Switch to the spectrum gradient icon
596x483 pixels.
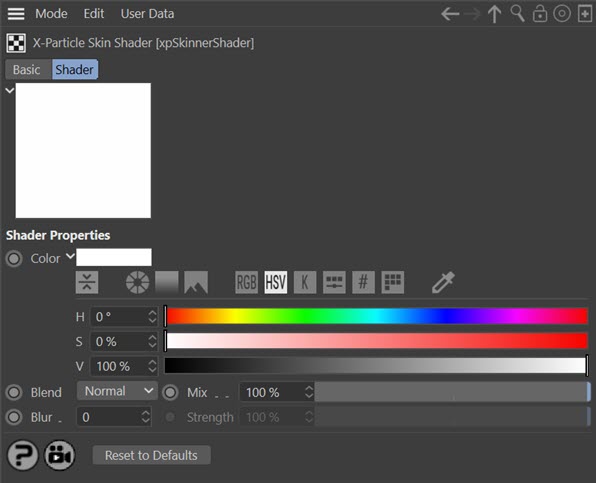click(166, 282)
